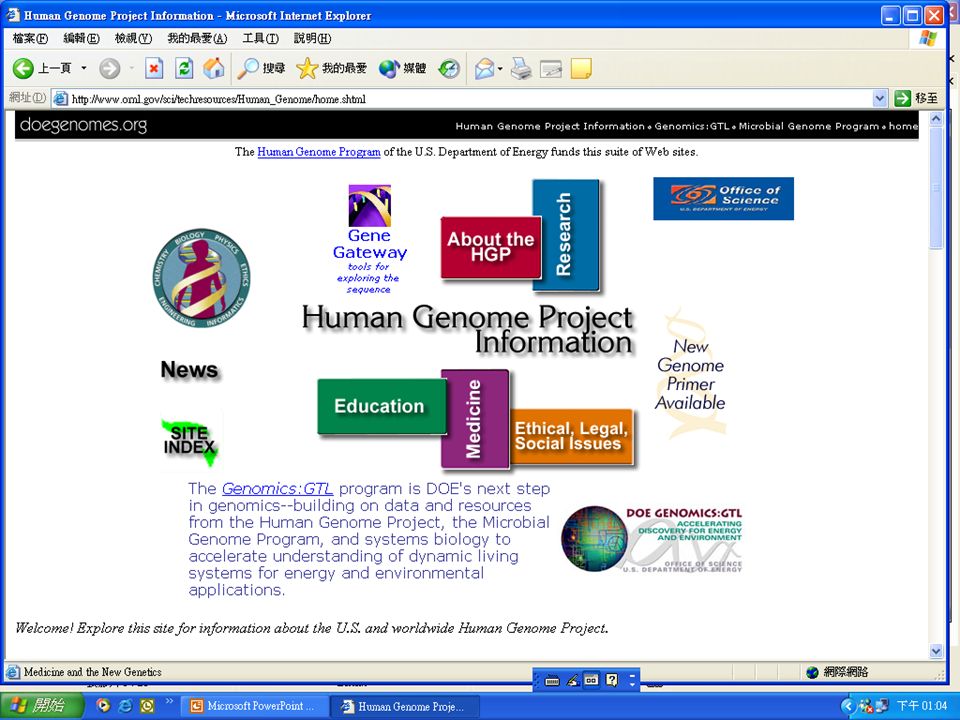Click the help question mark on language bar

(x=611, y=680)
